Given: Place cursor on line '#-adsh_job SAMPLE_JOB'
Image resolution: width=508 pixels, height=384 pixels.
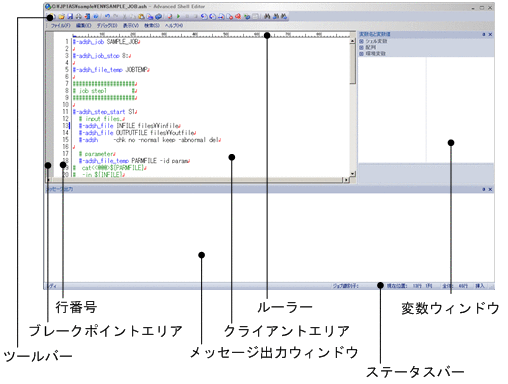Looking at the screenshot, I should 107,42.
